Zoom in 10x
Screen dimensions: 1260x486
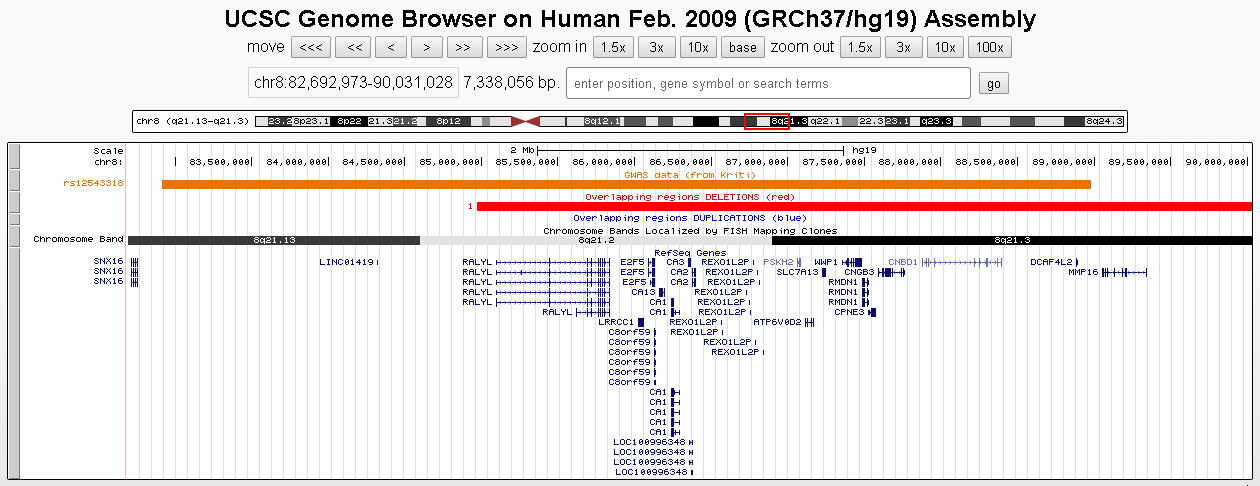698,47
